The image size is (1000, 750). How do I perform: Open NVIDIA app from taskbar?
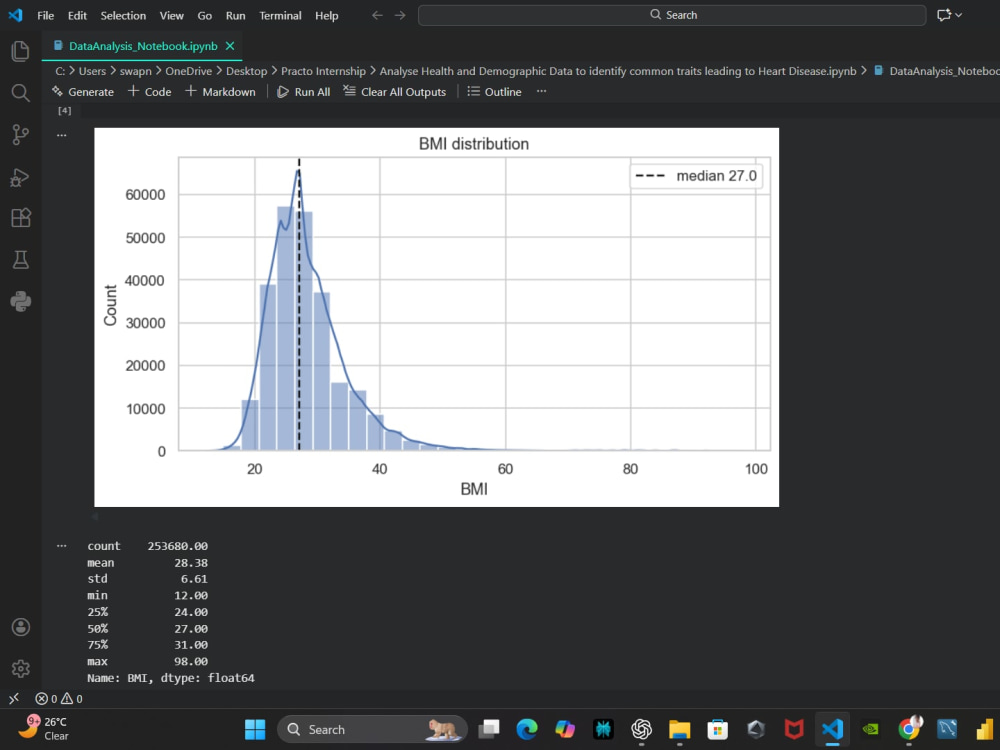[871, 729]
